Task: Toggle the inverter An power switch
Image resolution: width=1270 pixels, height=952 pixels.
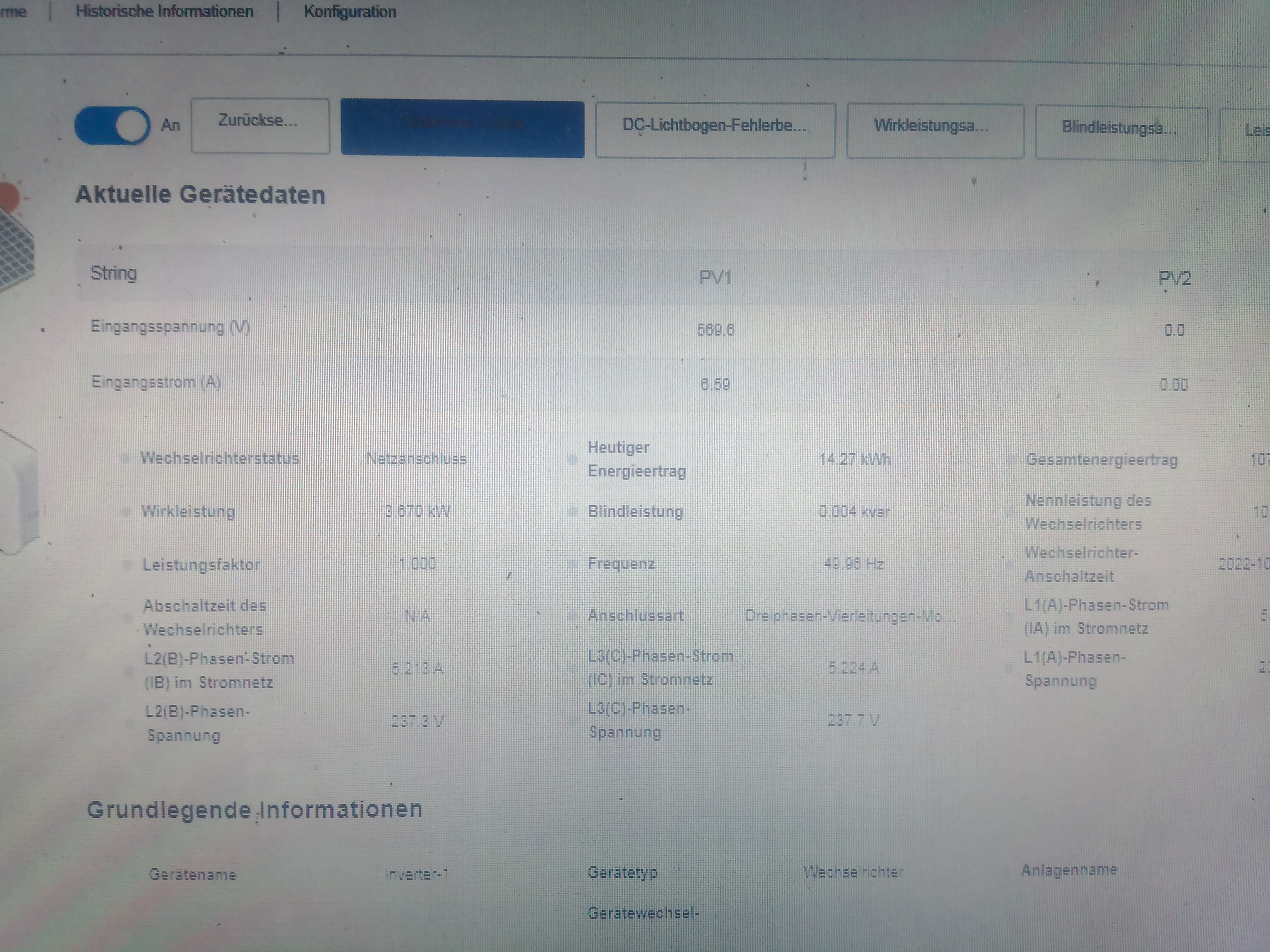Action: pyautogui.click(x=112, y=125)
